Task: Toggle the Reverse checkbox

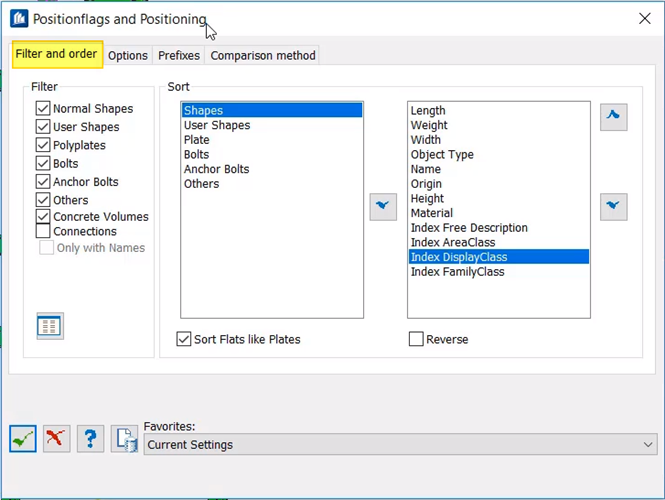Action: [x=416, y=339]
